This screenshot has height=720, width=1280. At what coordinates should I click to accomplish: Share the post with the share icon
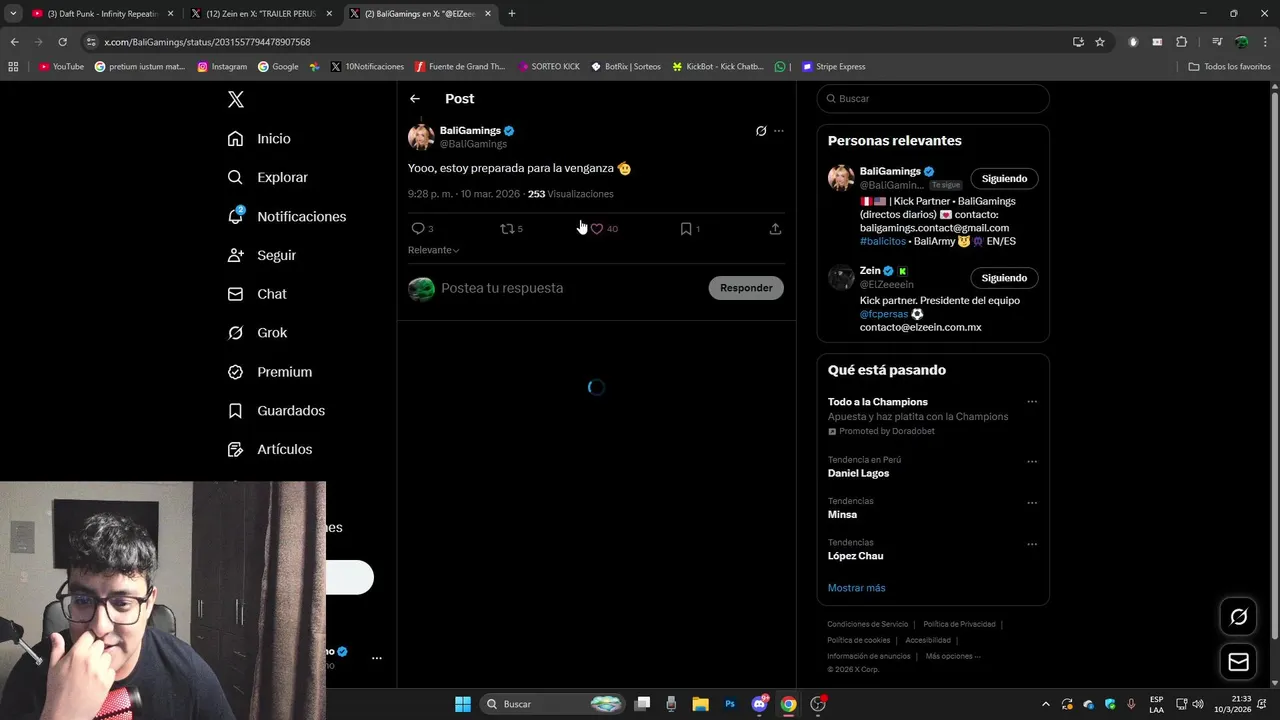(x=775, y=229)
